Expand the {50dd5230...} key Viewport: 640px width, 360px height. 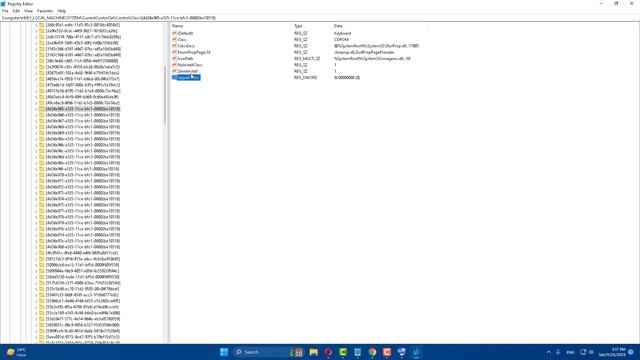(x=36, y=277)
